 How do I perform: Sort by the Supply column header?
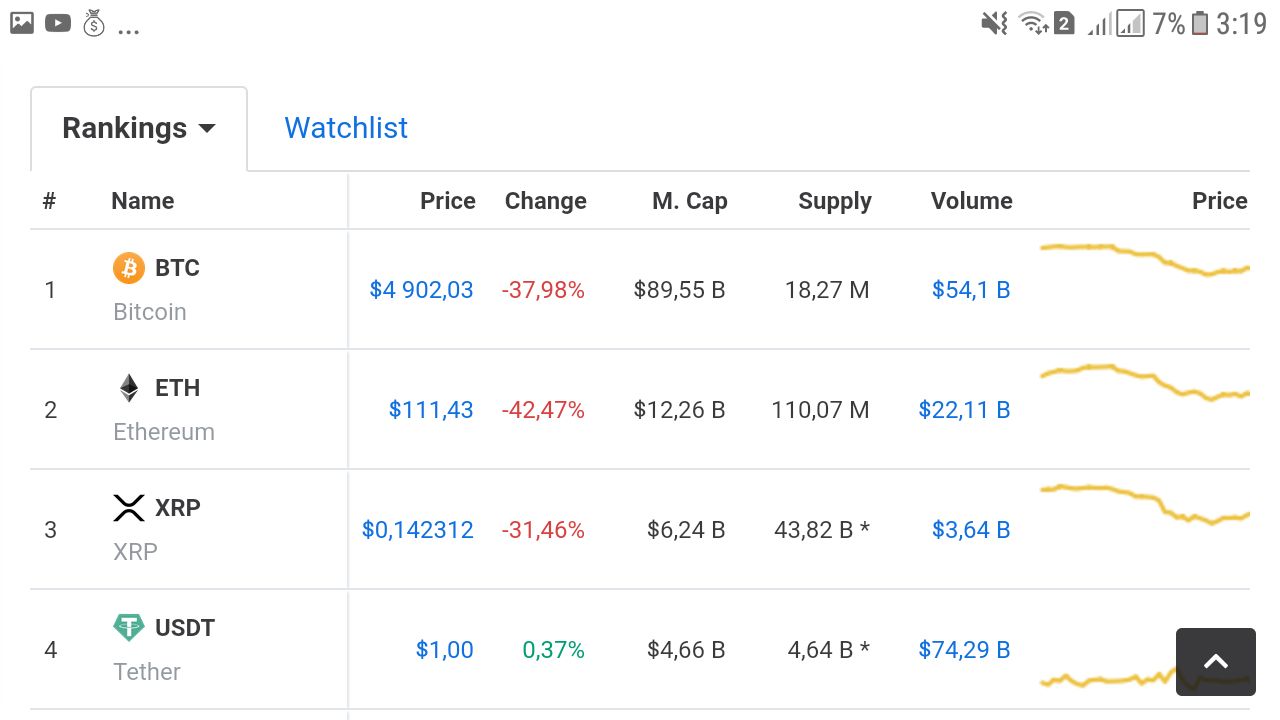pos(835,201)
